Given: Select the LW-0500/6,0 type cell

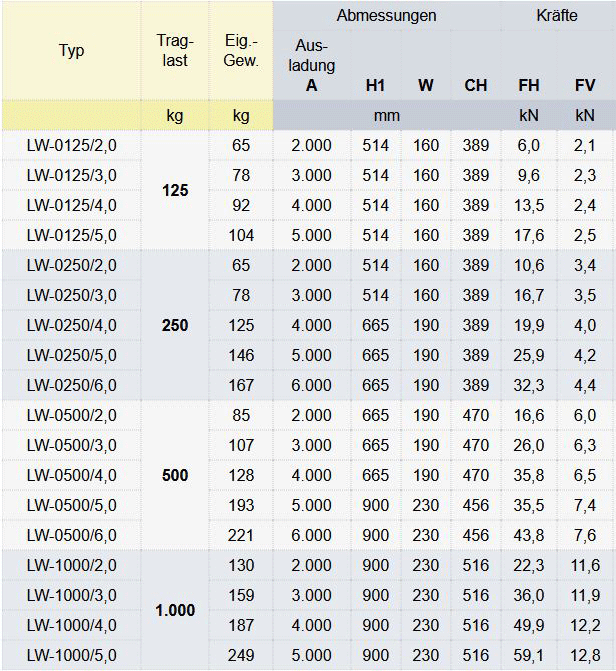Looking at the screenshot, I should pos(71,536).
